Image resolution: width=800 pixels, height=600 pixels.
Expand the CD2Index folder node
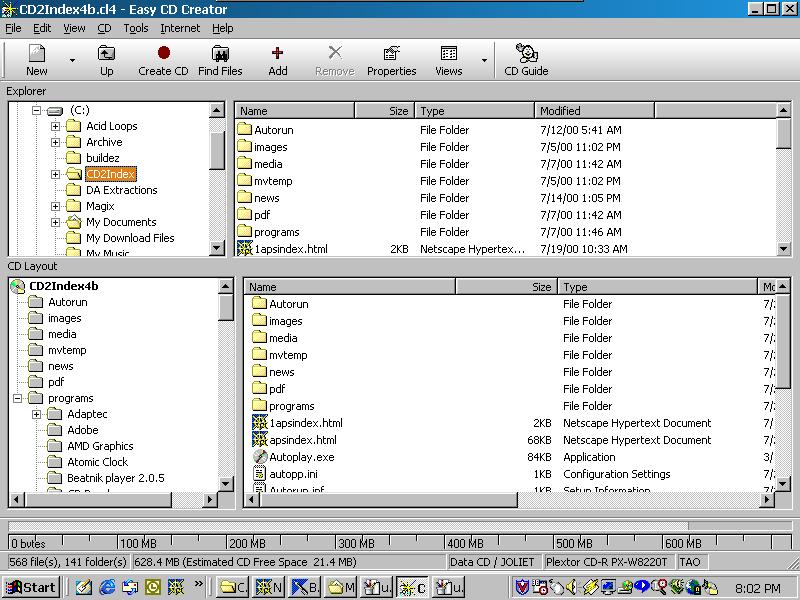[x=55, y=174]
